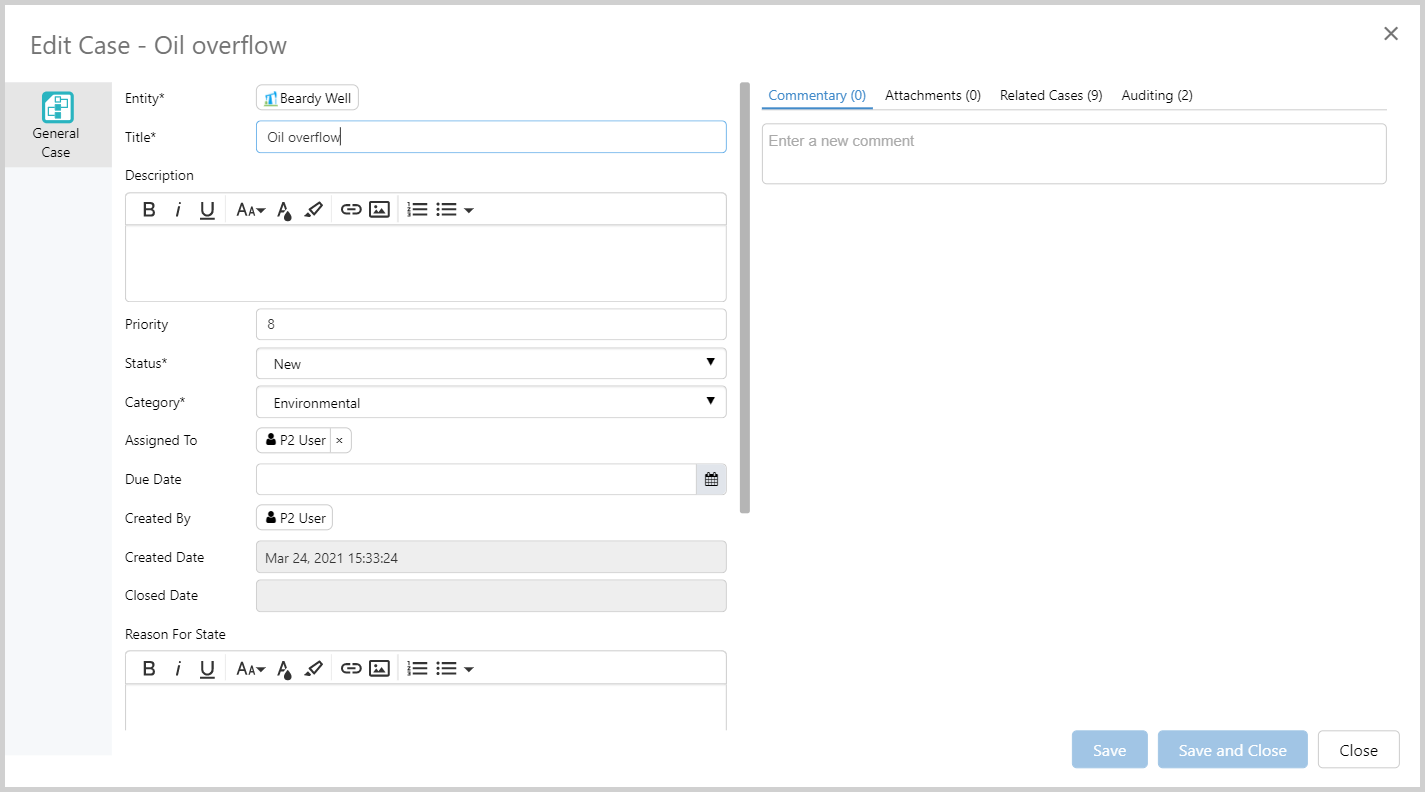This screenshot has width=1425, height=792.
Task: Remove P2 User from Assigned To
Action: coord(340,440)
